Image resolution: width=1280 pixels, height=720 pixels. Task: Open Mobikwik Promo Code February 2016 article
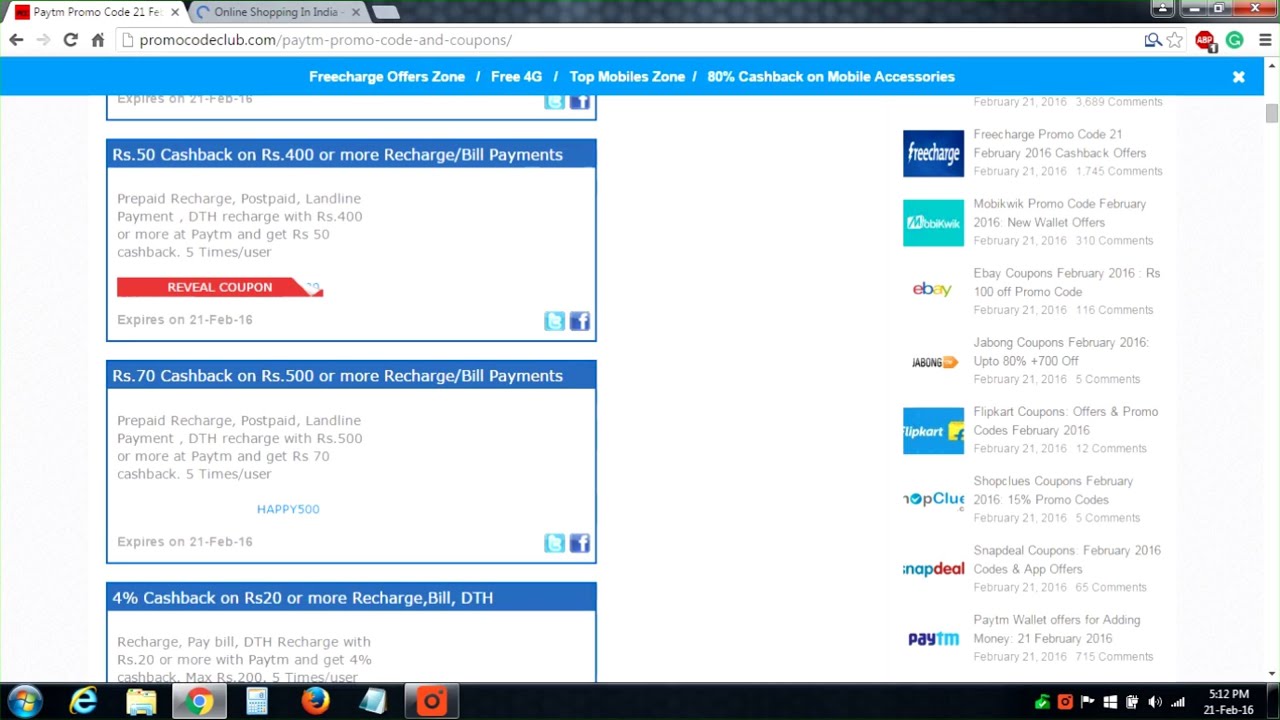(x=1060, y=213)
